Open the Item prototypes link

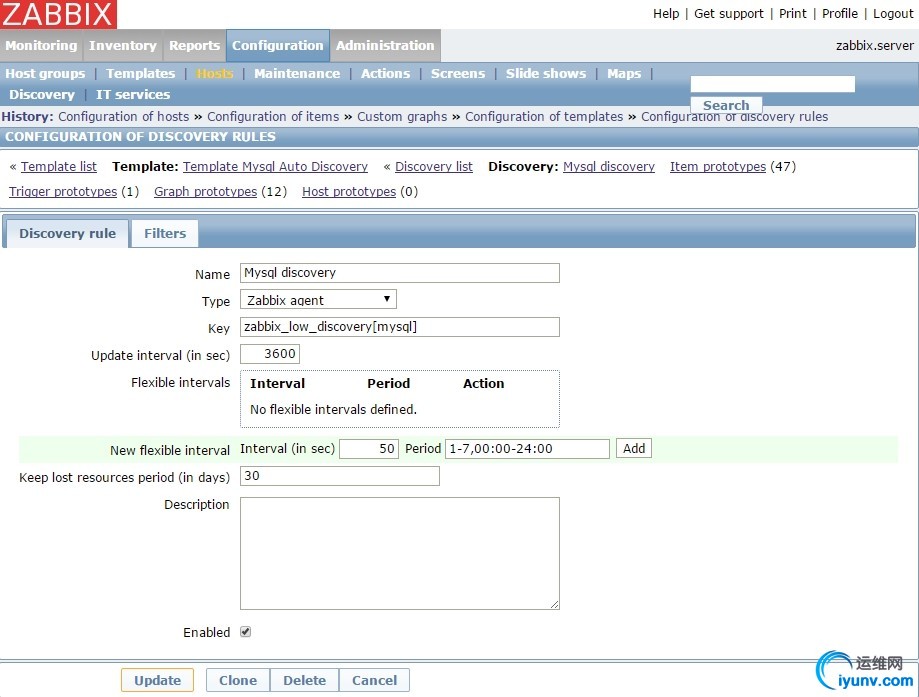[x=718, y=166]
